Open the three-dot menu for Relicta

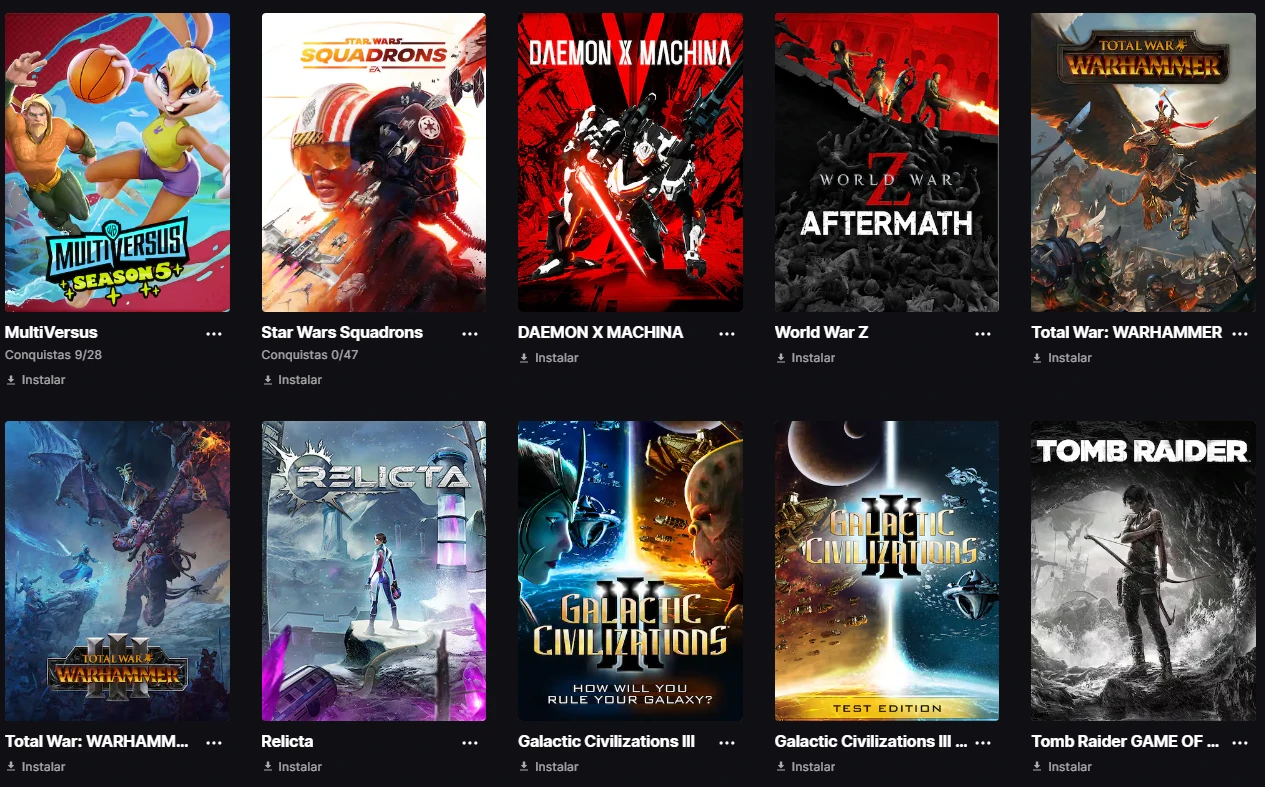(x=470, y=743)
